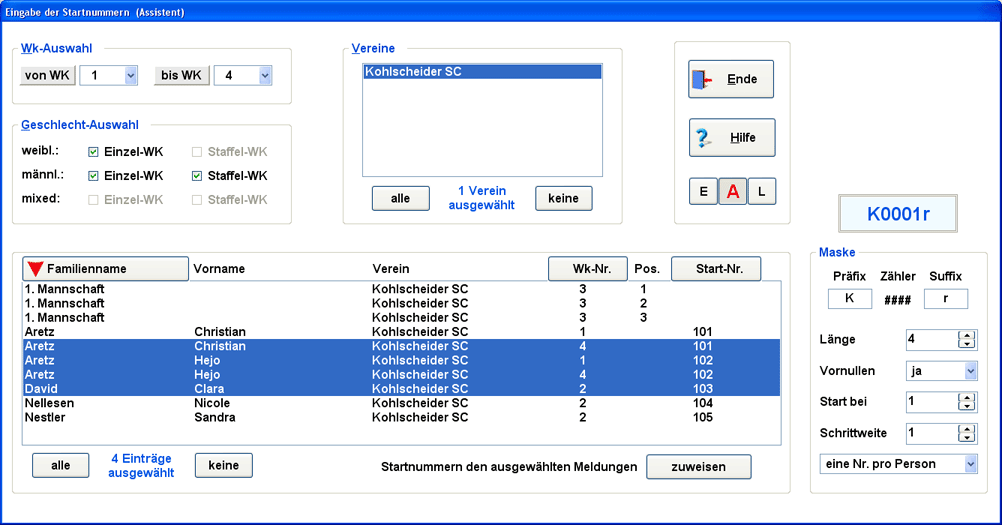The width and height of the screenshot is (1002, 525).
Task: Sort by Familienname column header
Action: tap(105, 269)
